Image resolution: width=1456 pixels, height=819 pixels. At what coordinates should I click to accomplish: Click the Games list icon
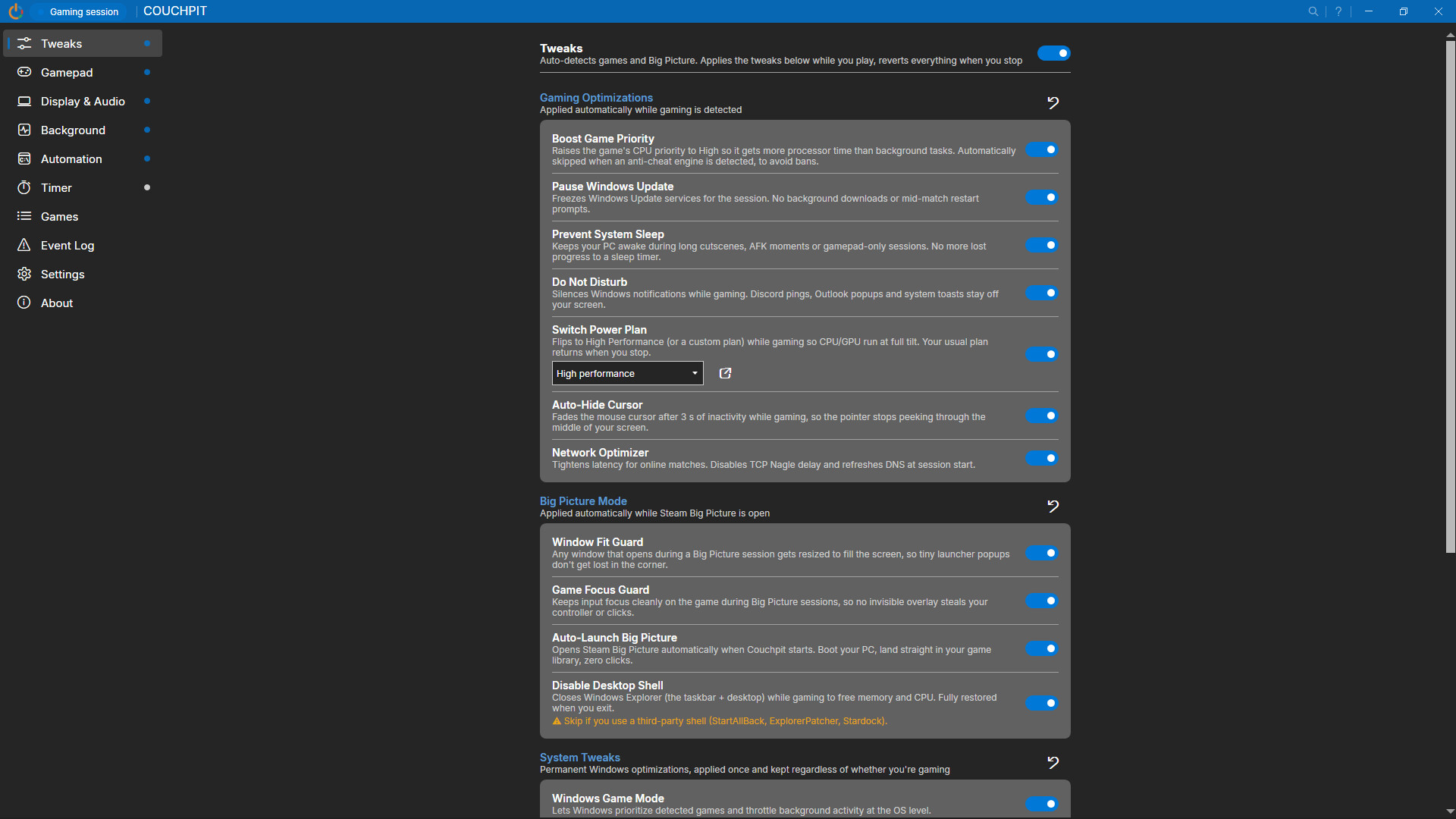[24, 216]
